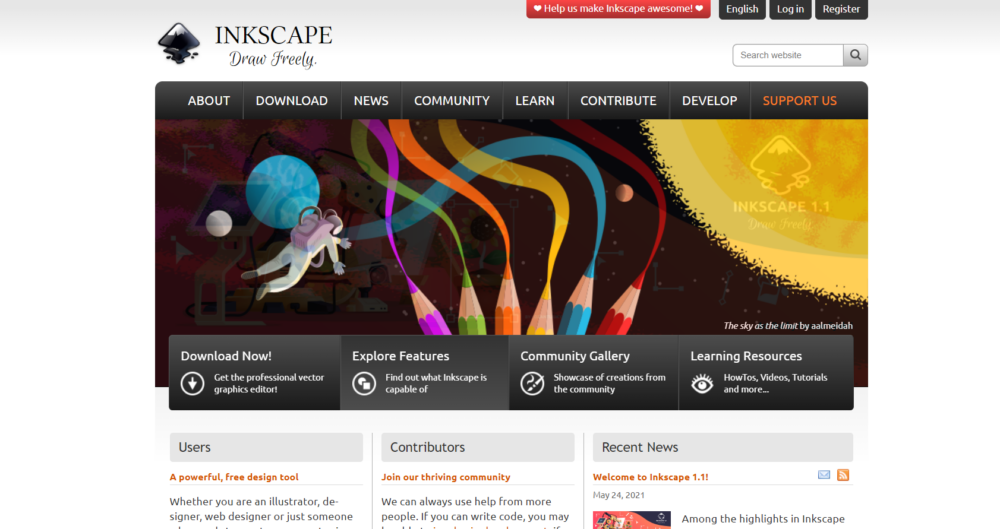
Task: Click the Users section header
Action: (266, 447)
